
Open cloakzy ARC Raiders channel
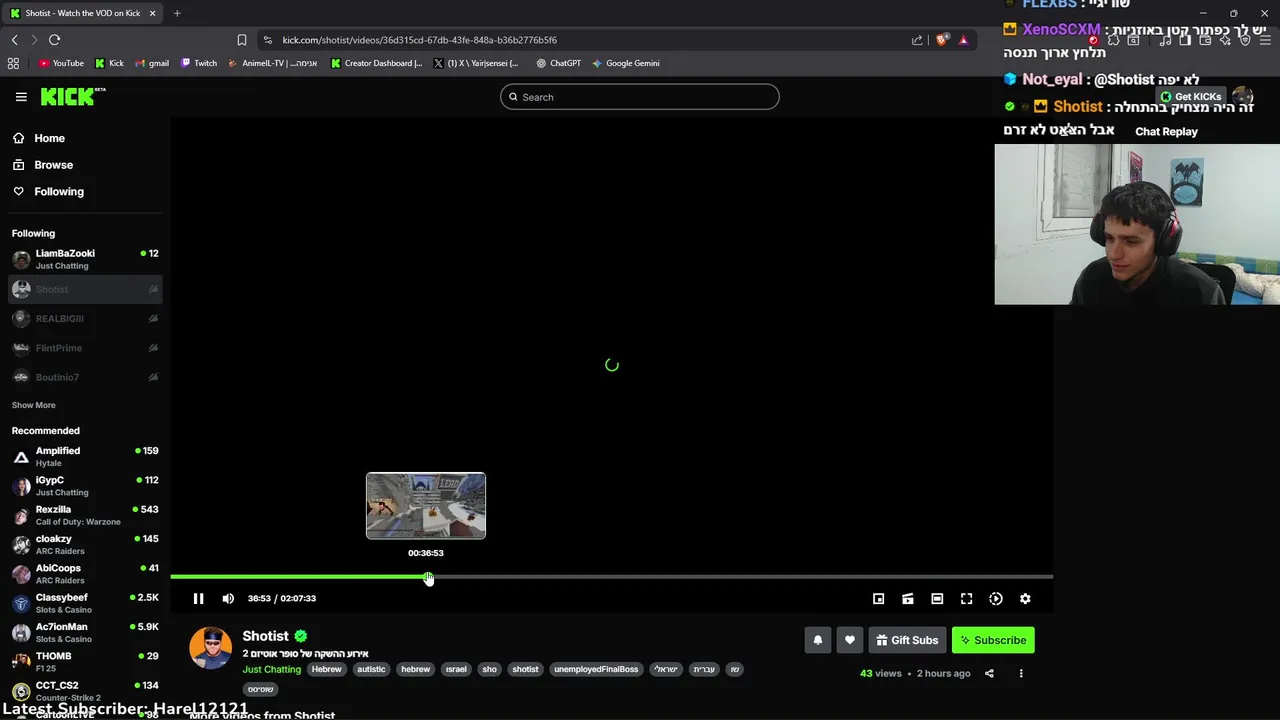pyautogui.click(x=85, y=545)
